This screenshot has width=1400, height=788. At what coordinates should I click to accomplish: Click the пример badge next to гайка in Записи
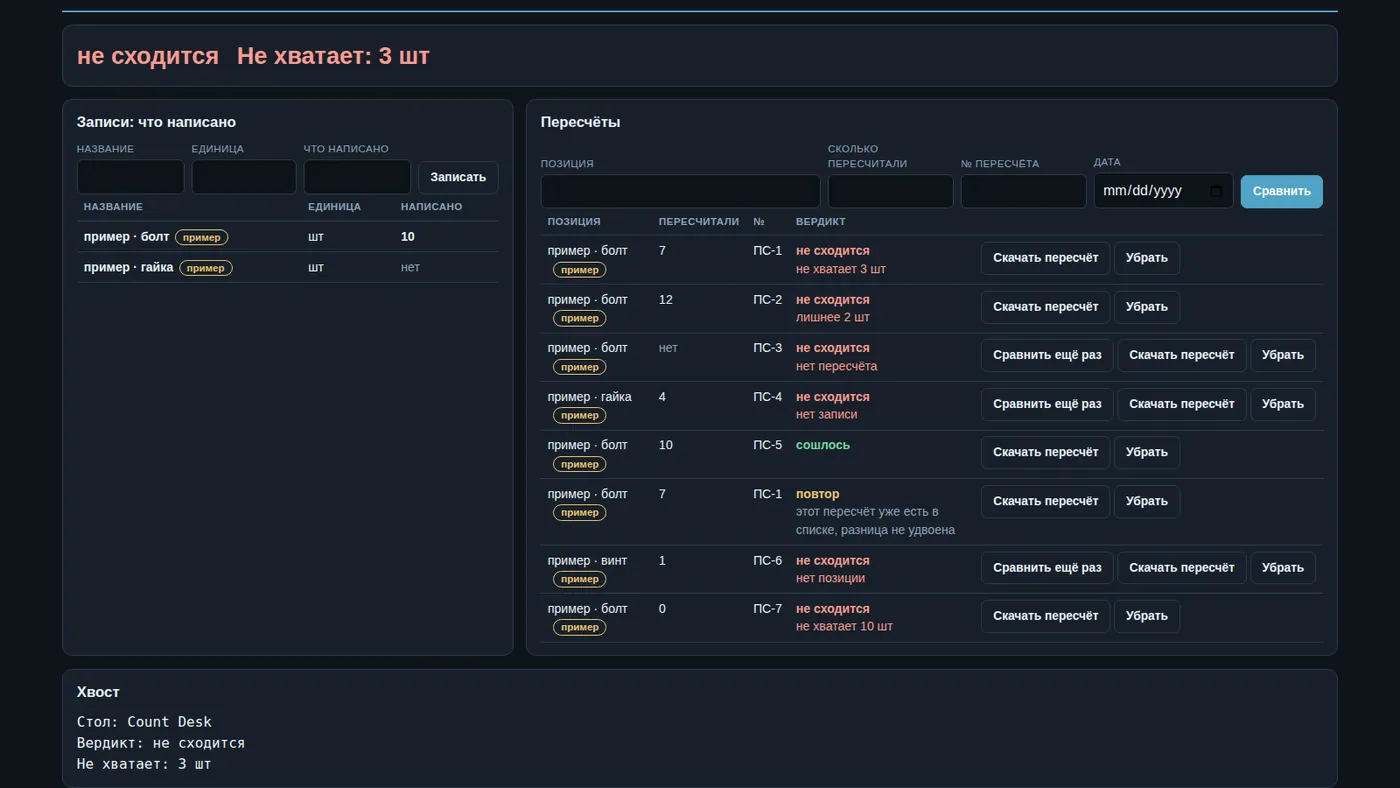205,268
